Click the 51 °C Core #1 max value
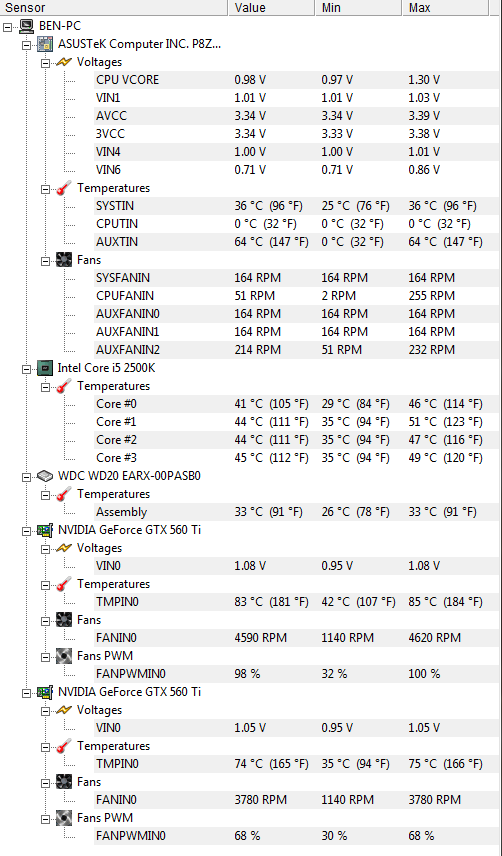502x856 pixels. click(445, 422)
